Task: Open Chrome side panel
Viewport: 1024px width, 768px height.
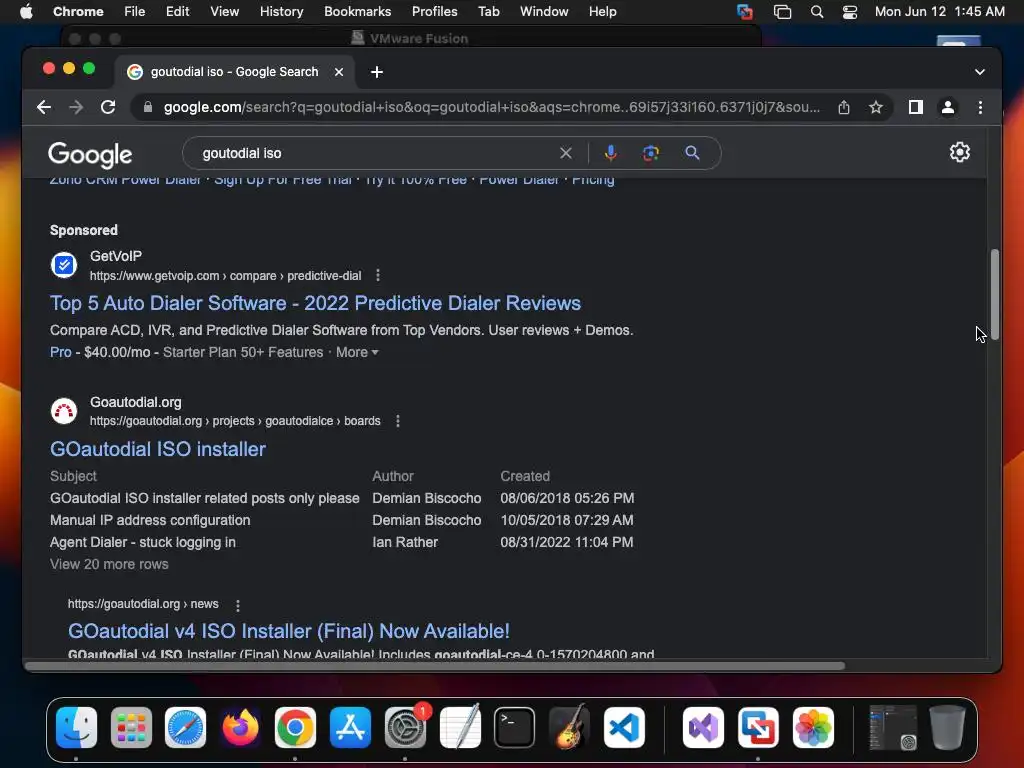Action: click(916, 107)
